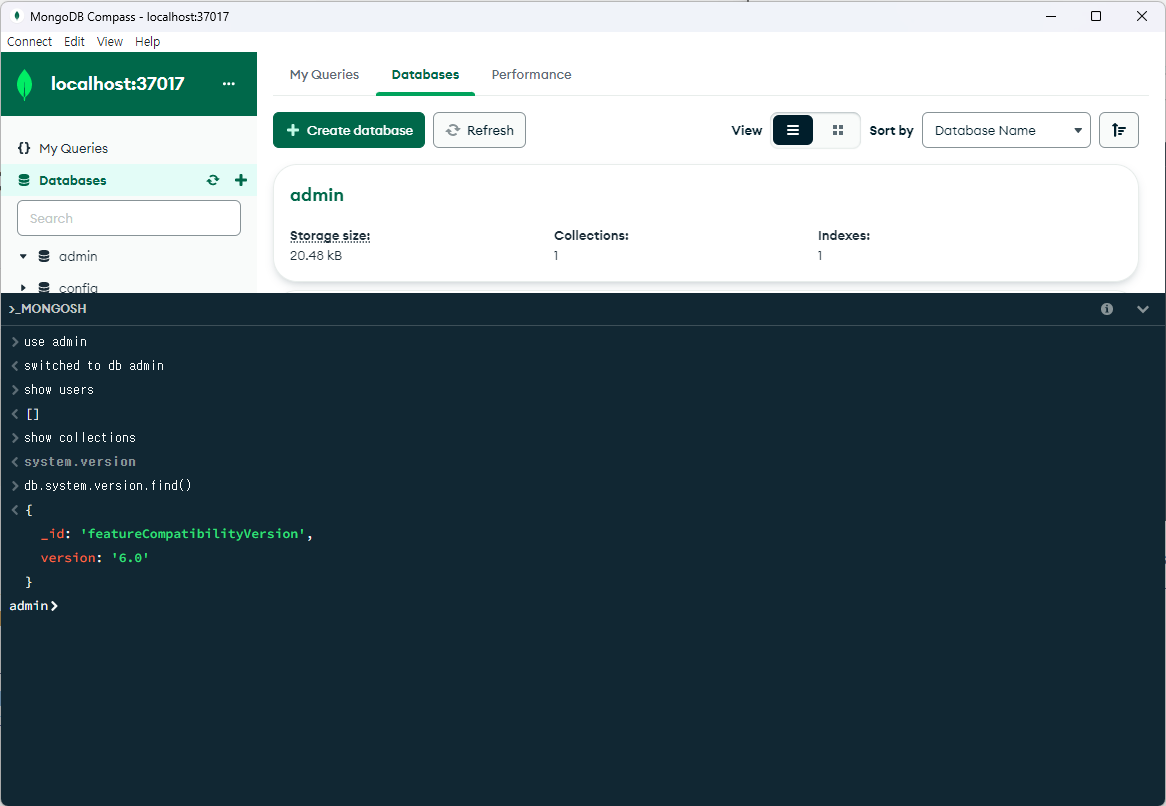This screenshot has height=806, width=1166.
Task: Click the '20.48 kB' storage value
Action: pyautogui.click(x=316, y=255)
